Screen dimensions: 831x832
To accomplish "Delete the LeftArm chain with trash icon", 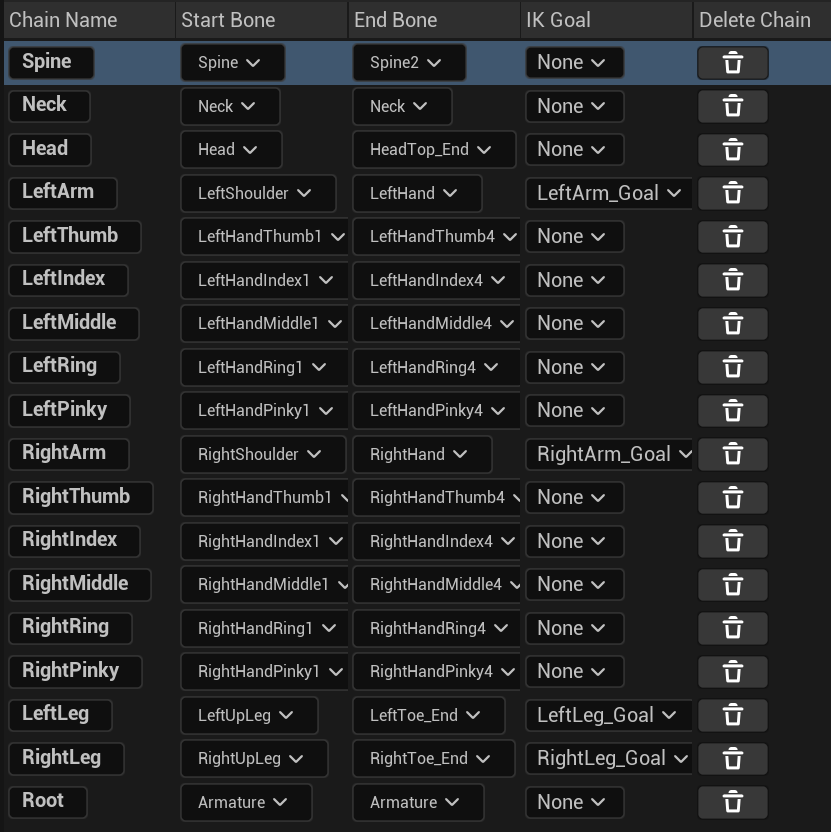I will (732, 193).
